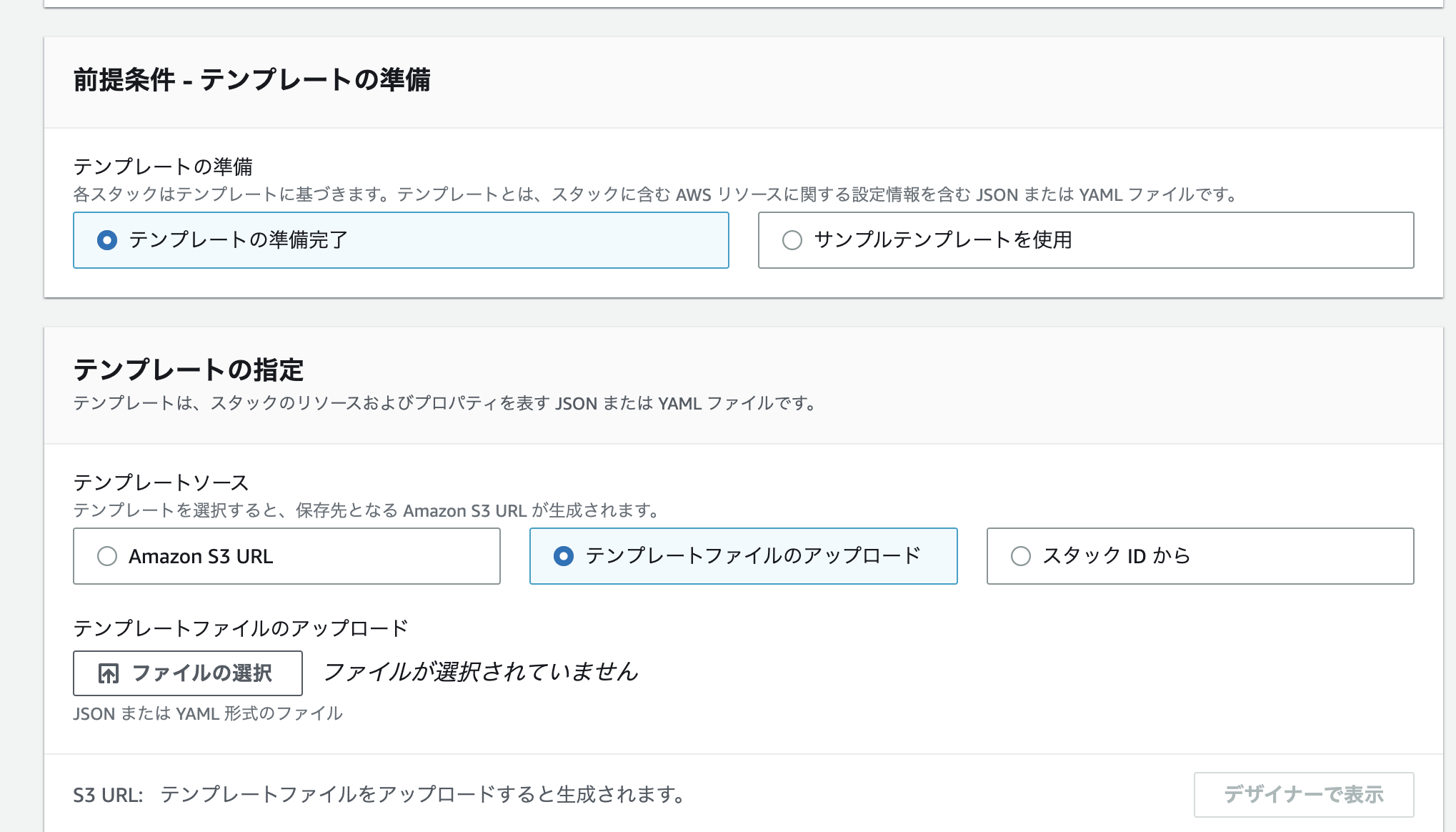Screen dimensions: 1456x832
Task: Open the デザイナーで表示 button
Action: point(1304,795)
